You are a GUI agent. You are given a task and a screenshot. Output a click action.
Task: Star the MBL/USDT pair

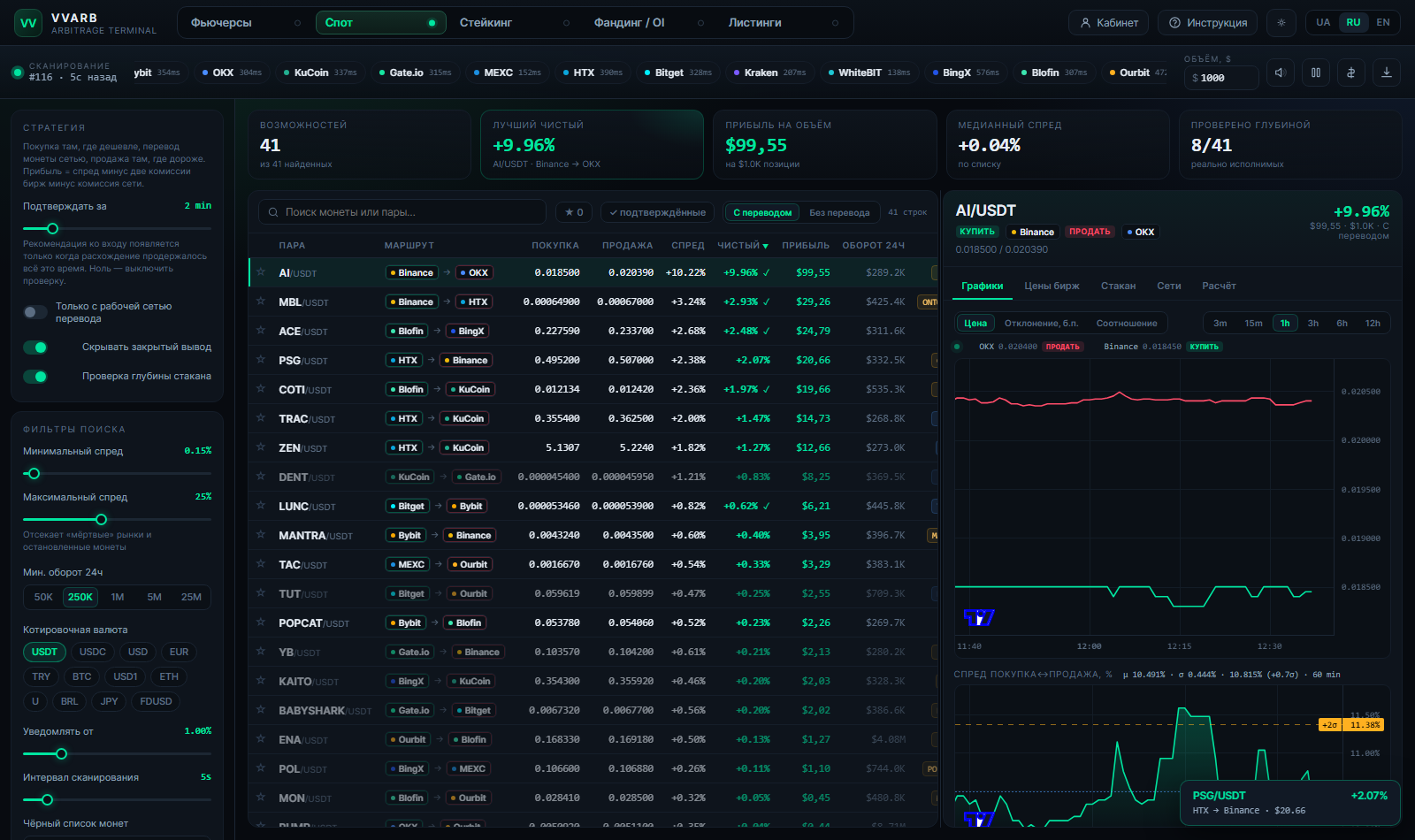point(261,302)
